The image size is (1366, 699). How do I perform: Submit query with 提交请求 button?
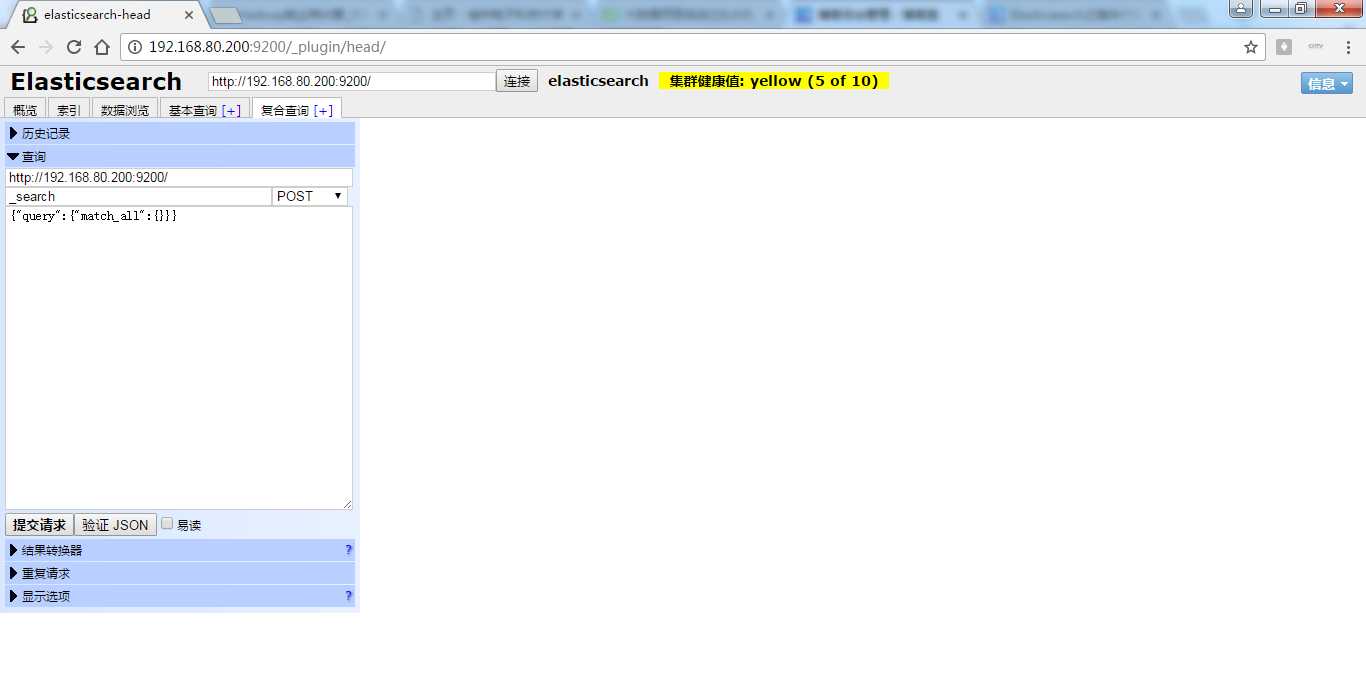pyautogui.click(x=39, y=525)
